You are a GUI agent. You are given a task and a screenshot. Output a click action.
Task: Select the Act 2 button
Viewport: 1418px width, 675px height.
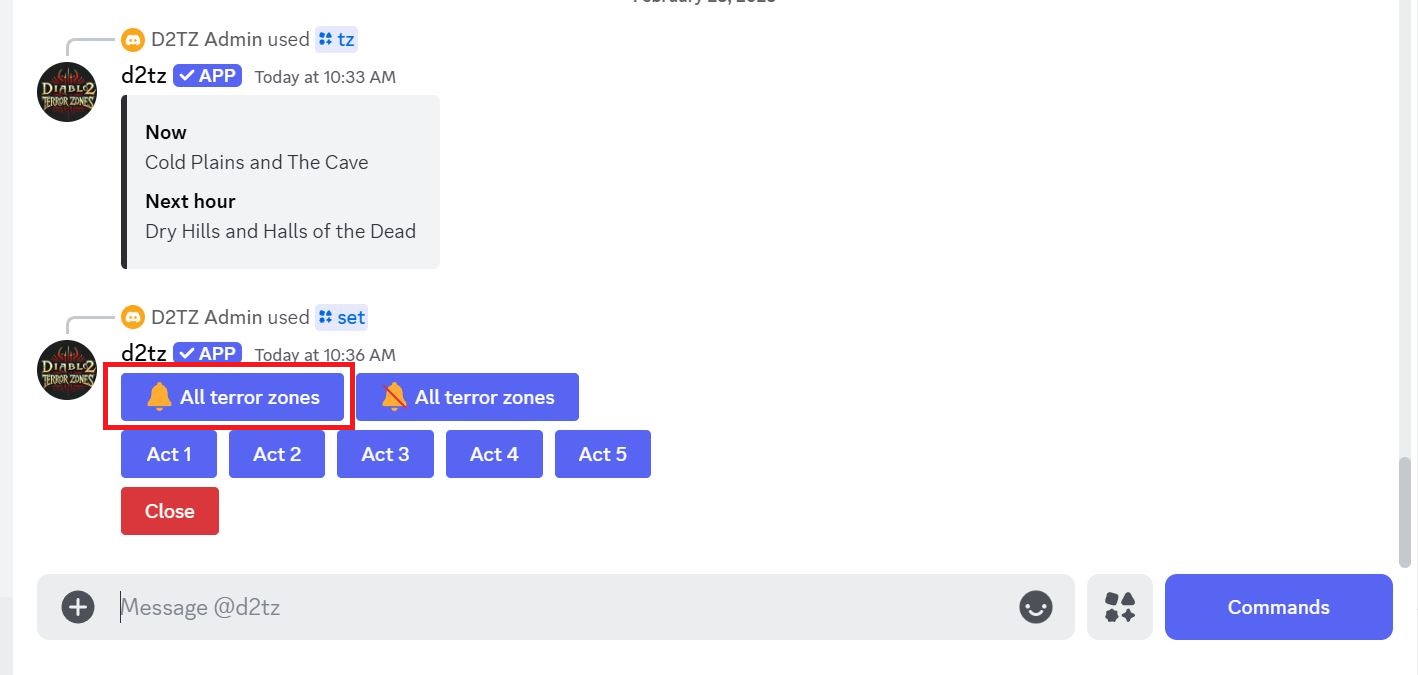[277, 454]
